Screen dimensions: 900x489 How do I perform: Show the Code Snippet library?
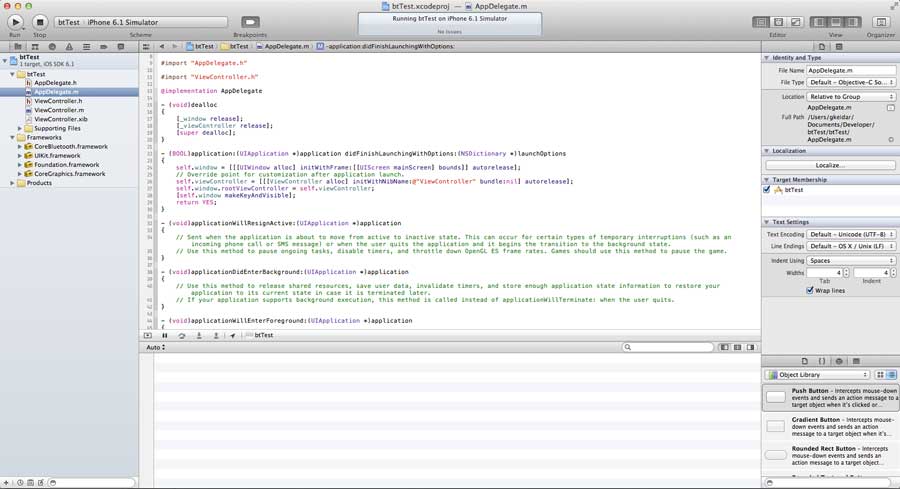822,361
